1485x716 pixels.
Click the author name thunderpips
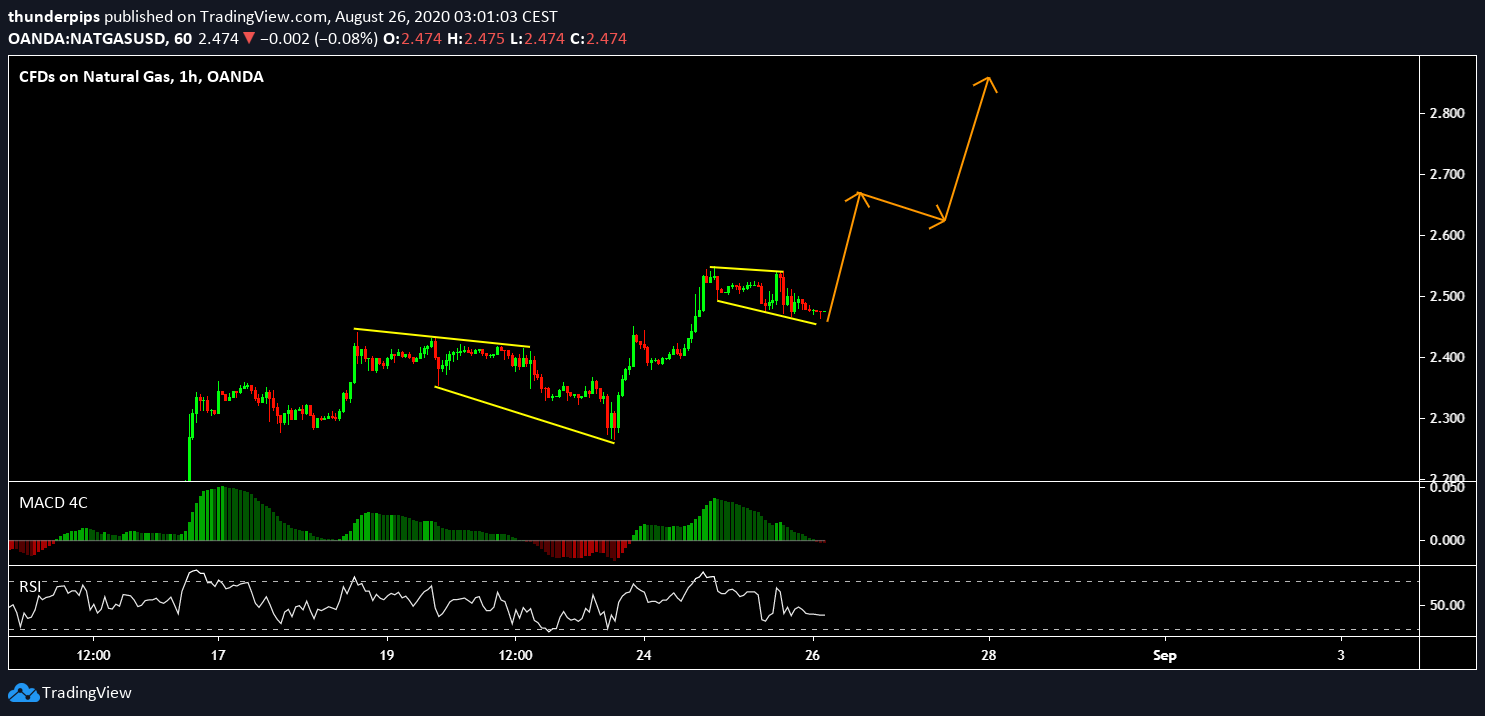[x=54, y=17]
